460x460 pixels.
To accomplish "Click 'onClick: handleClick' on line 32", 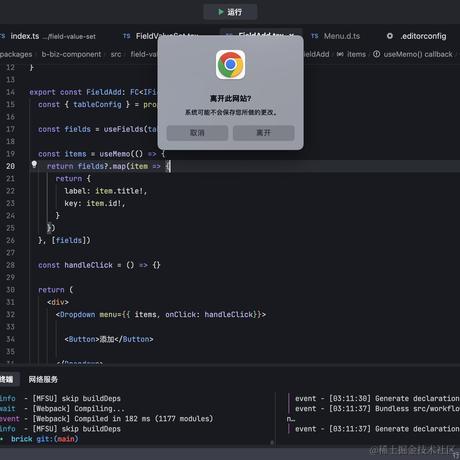I will coord(209,314).
